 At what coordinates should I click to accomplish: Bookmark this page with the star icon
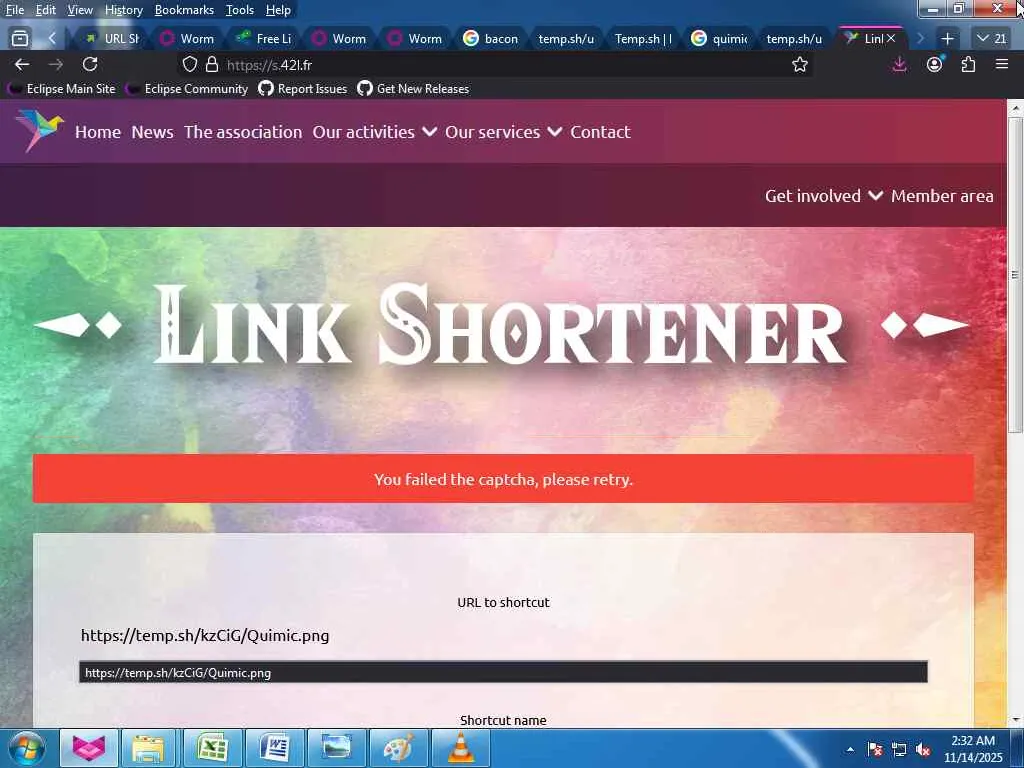click(799, 64)
